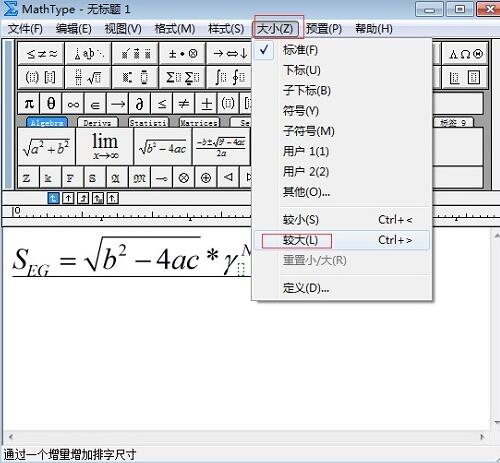This screenshot has height=463, width=500.
Task: Insert the infinity symbol
Action: tap(73, 104)
